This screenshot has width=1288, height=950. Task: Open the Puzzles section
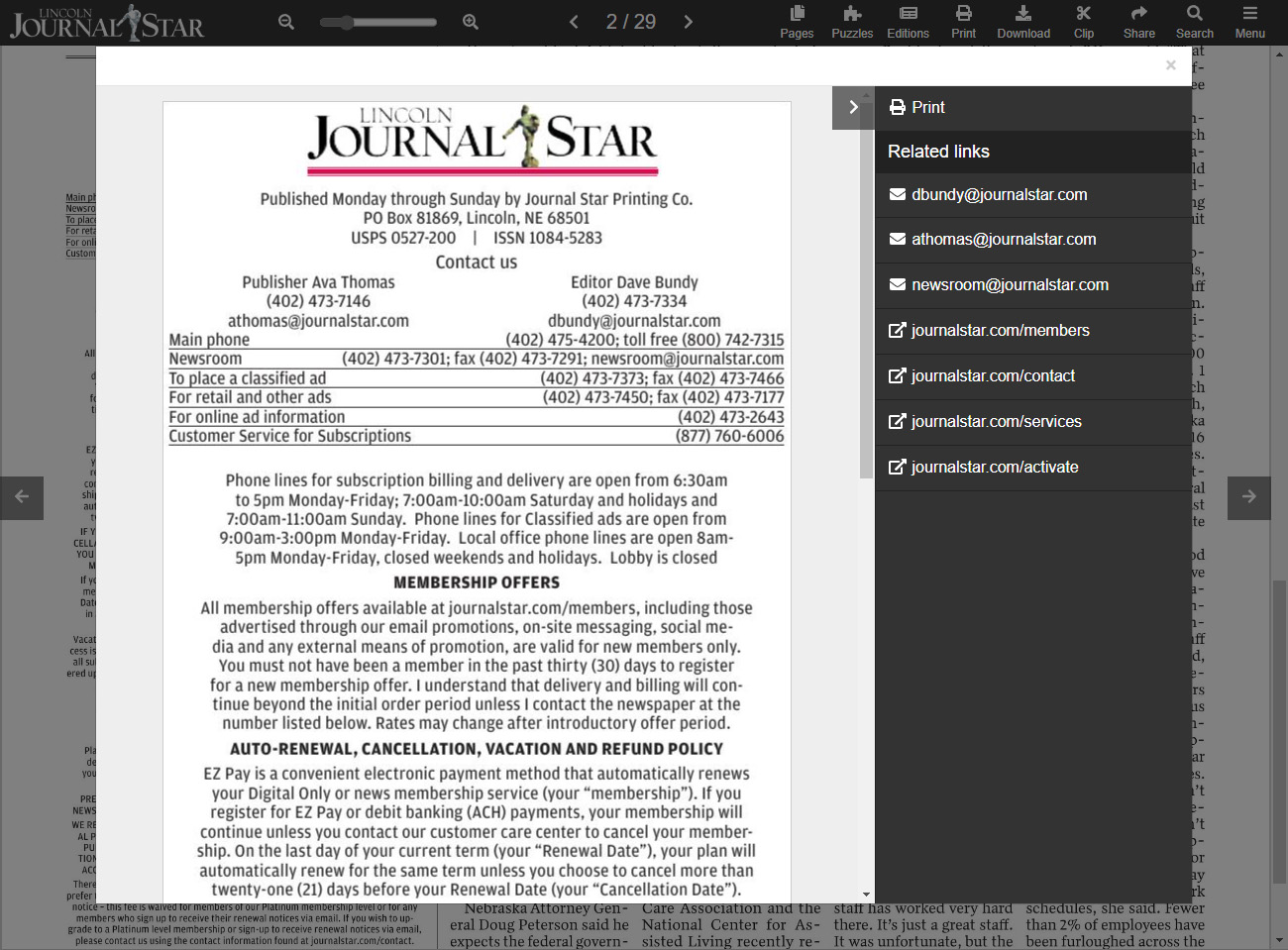pyautogui.click(x=852, y=22)
